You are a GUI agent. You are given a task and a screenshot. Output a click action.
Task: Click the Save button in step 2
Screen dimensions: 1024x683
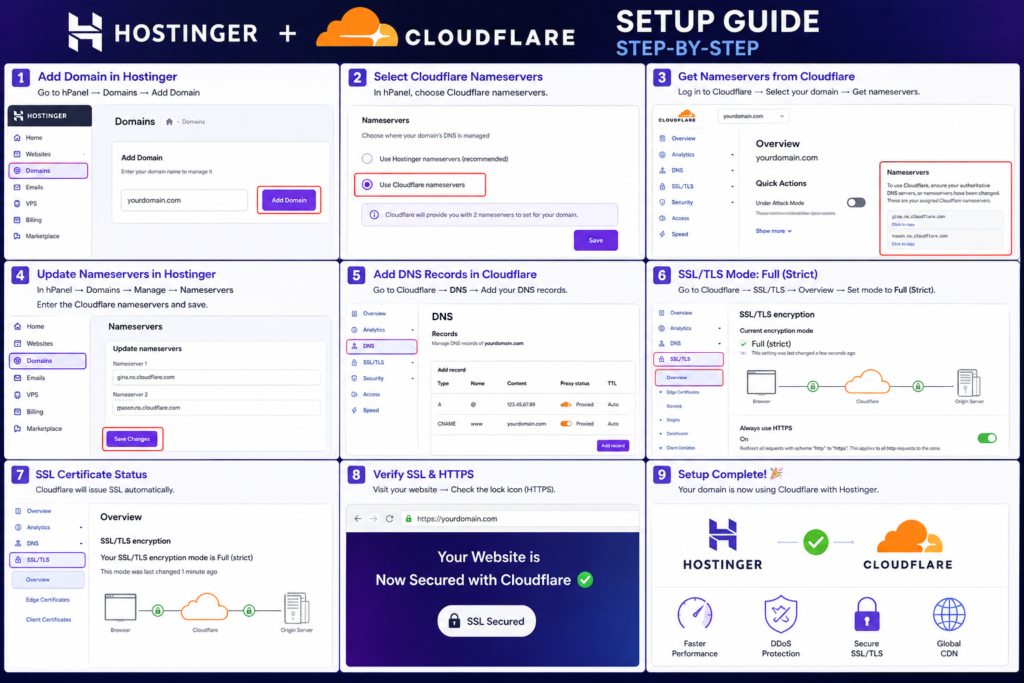[x=596, y=240]
